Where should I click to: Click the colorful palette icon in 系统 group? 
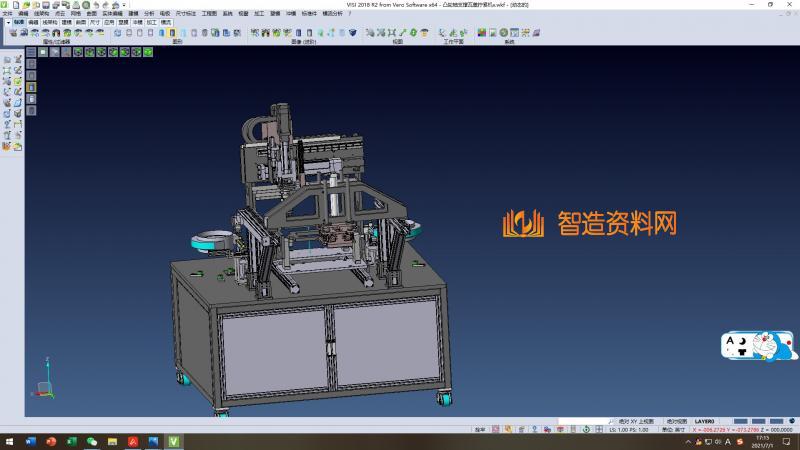tap(481, 33)
